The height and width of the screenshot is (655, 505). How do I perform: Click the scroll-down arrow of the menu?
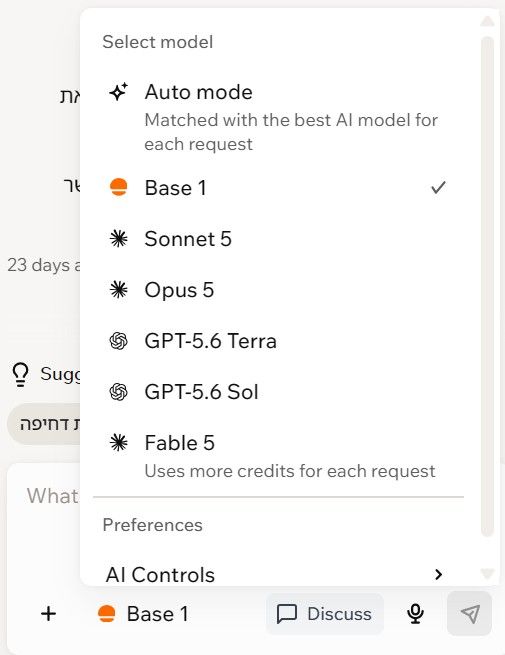pos(487,573)
